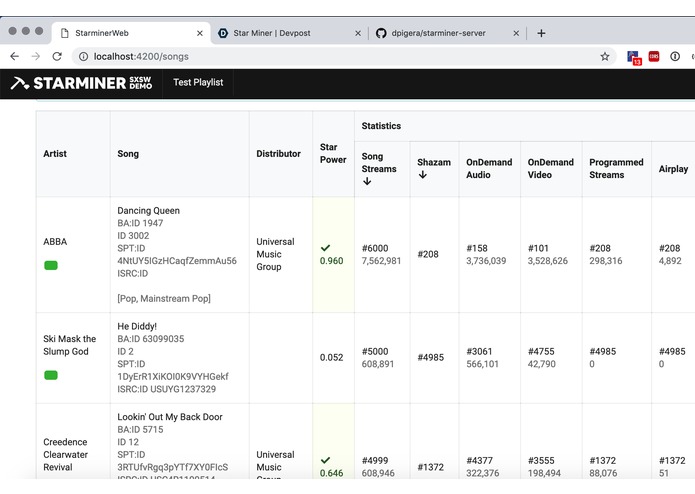This screenshot has width=695, height=494.
Task: Click the OnDemand Video column header
Action: [551, 168]
